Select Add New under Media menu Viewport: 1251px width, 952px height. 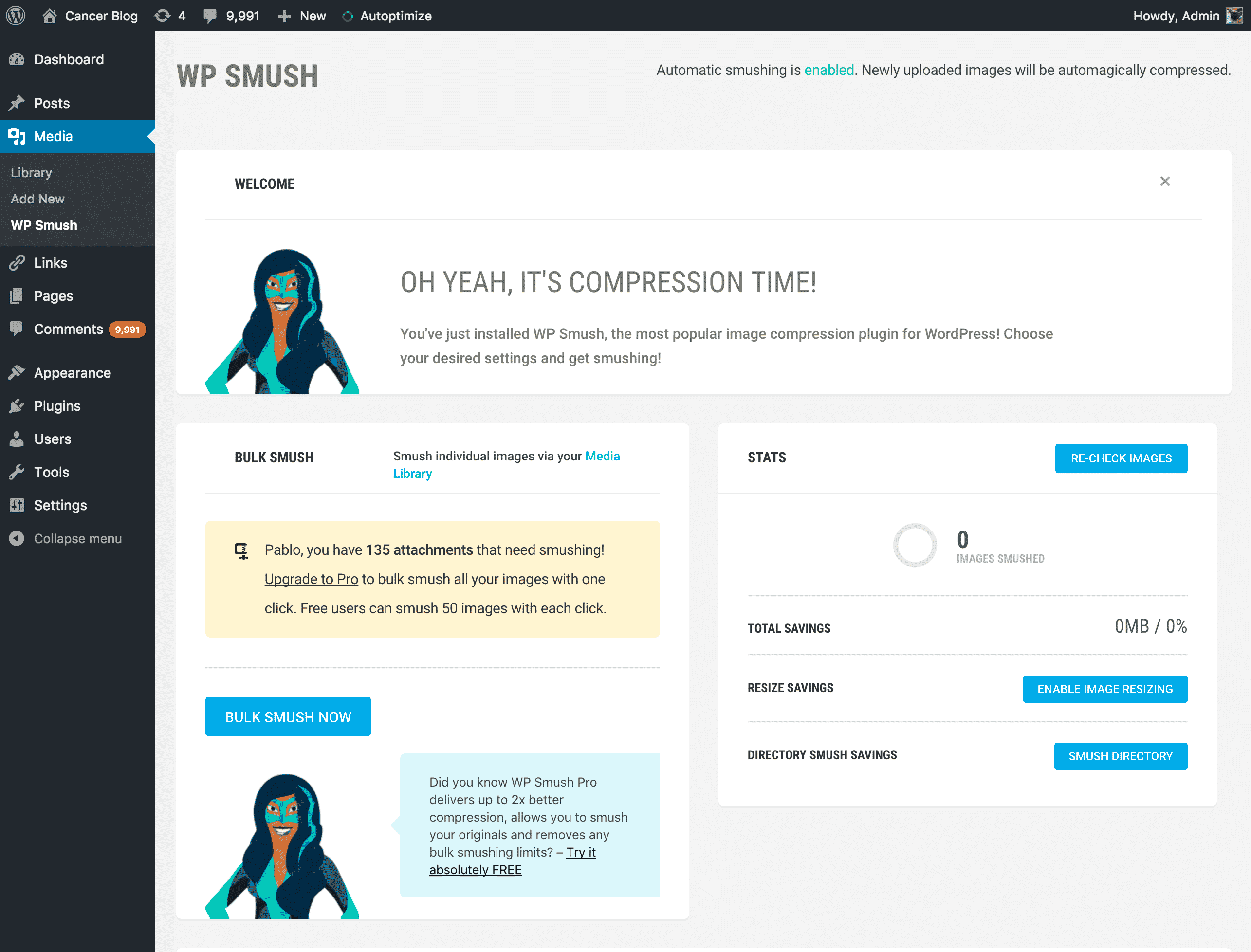37,199
